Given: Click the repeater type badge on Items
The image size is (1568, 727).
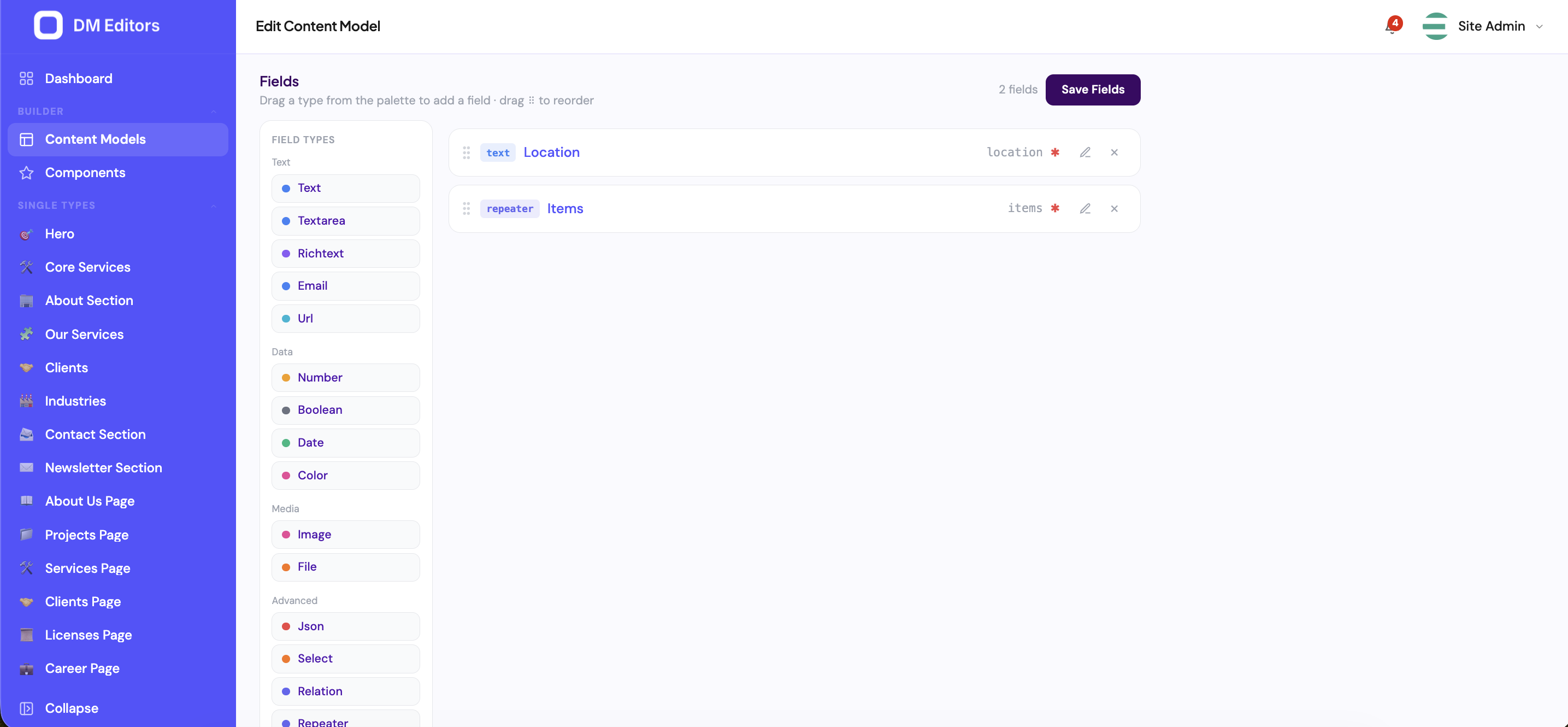Looking at the screenshot, I should pyautogui.click(x=510, y=209).
